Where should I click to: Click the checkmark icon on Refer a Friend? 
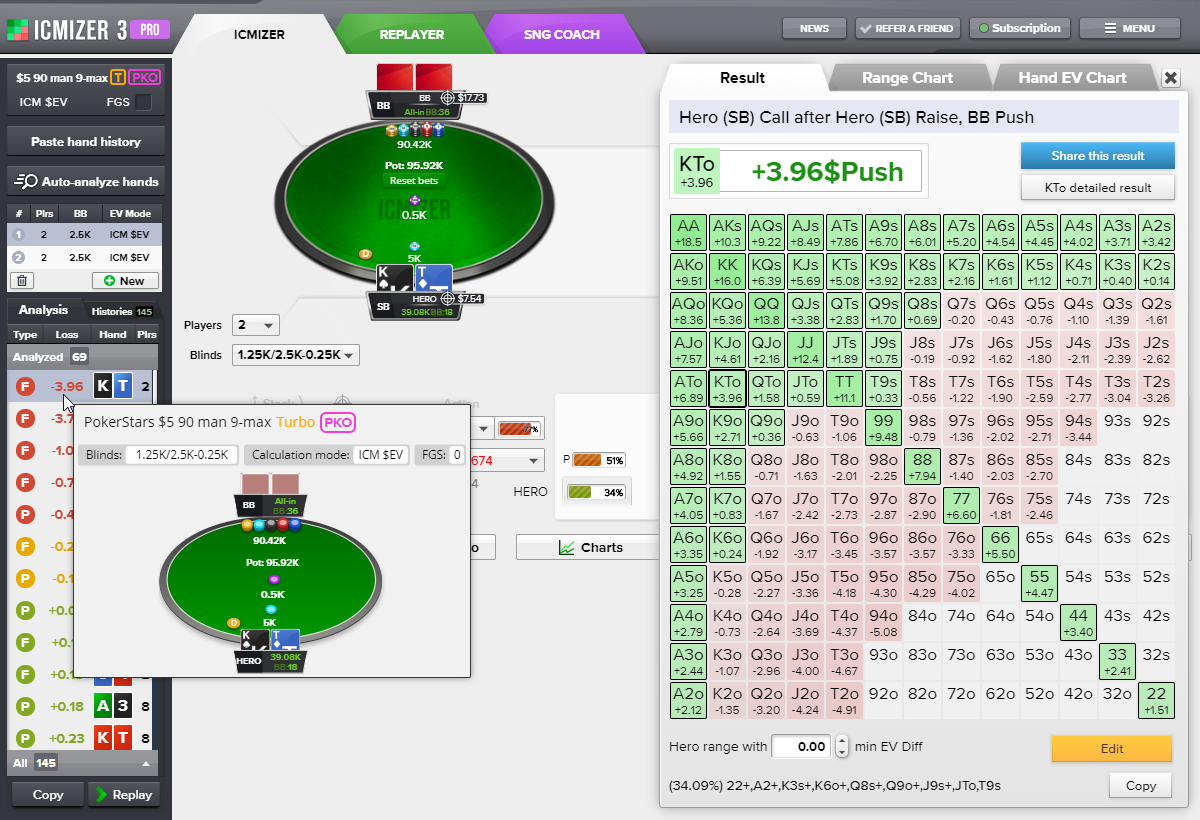[865, 28]
